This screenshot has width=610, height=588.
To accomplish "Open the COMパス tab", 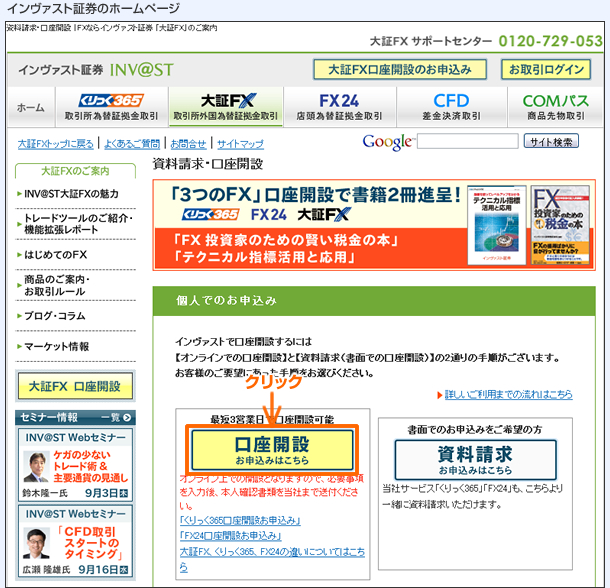I will click(x=556, y=107).
